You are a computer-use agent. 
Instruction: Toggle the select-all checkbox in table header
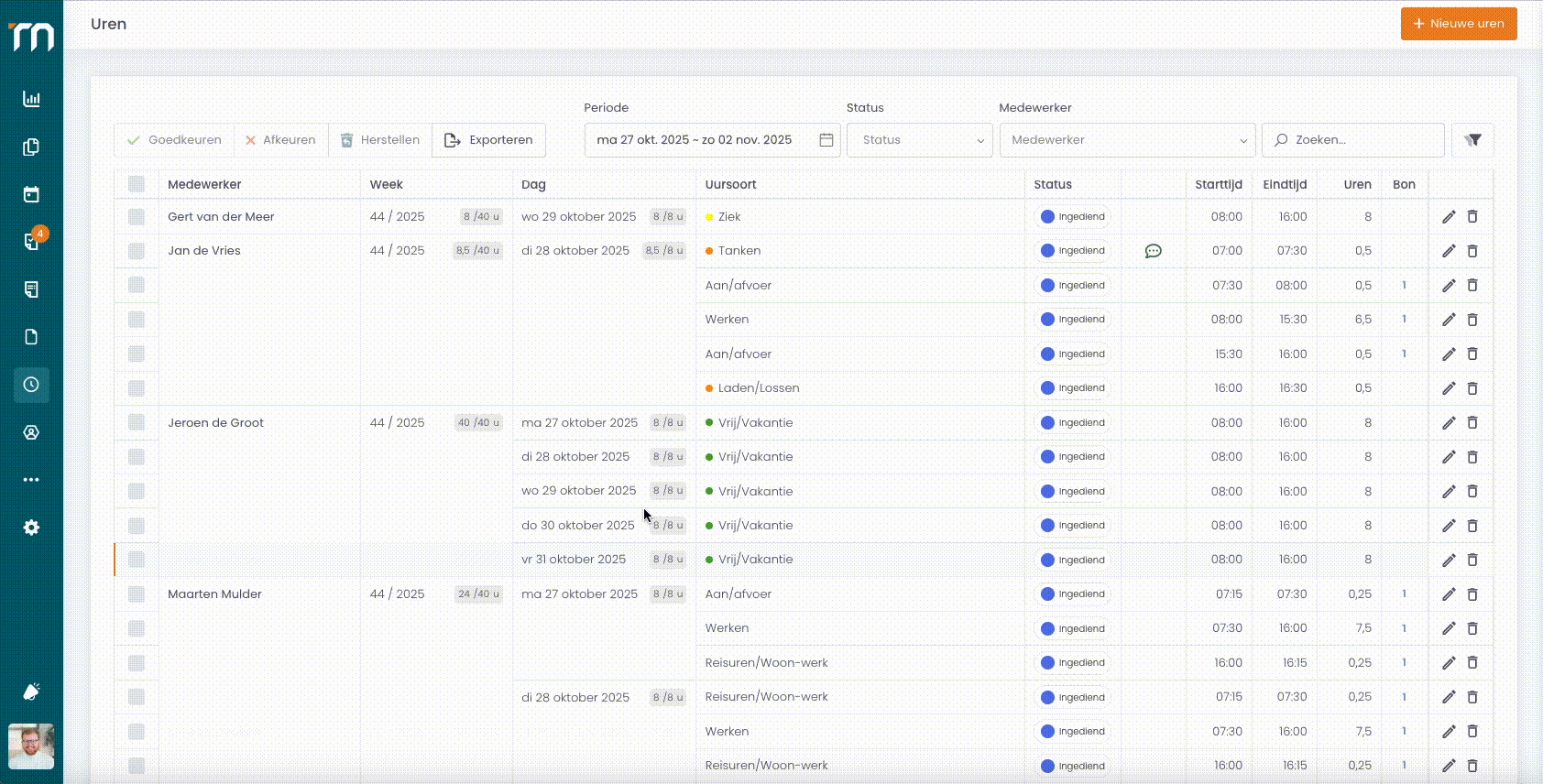tap(137, 184)
